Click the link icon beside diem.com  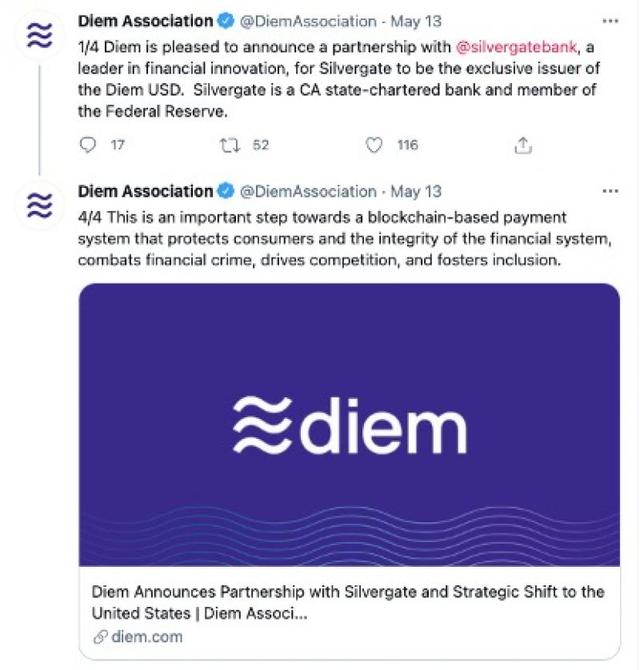click(x=100, y=637)
